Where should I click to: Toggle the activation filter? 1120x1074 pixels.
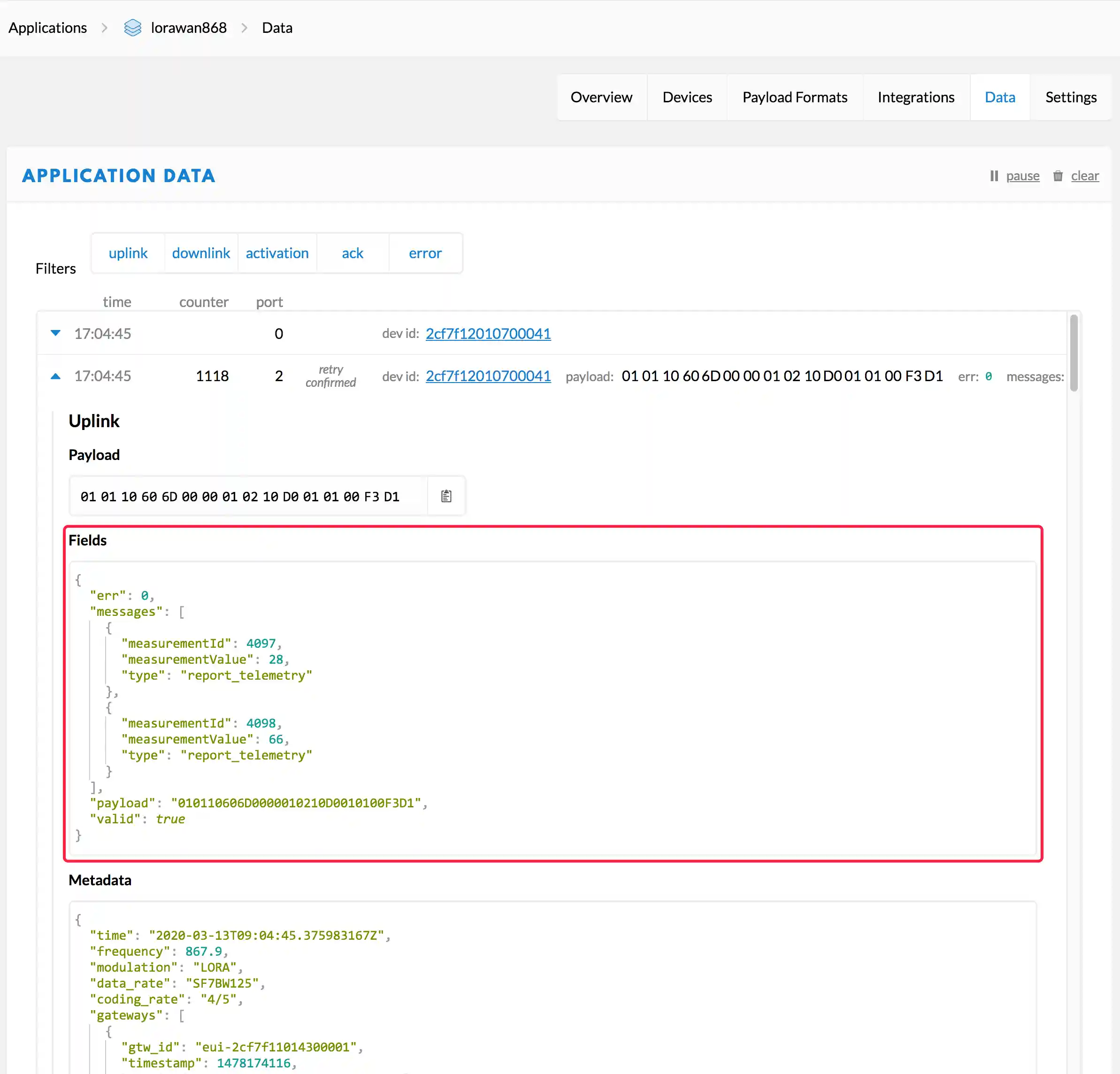point(277,253)
